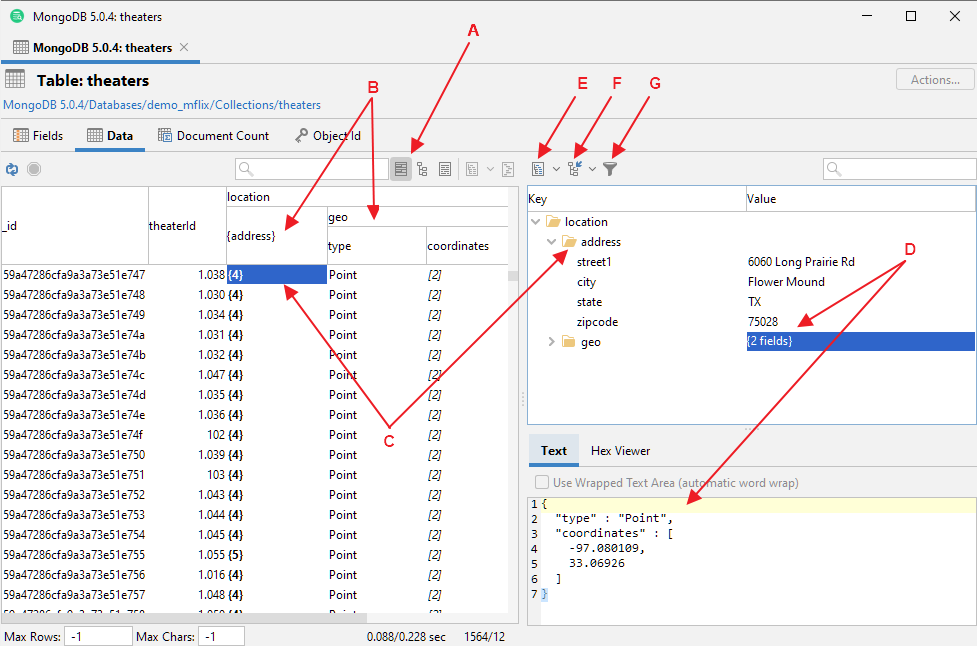The height and width of the screenshot is (646, 977).
Task: Click the magnifier in the right search box
Action: [x=836, y=168]
